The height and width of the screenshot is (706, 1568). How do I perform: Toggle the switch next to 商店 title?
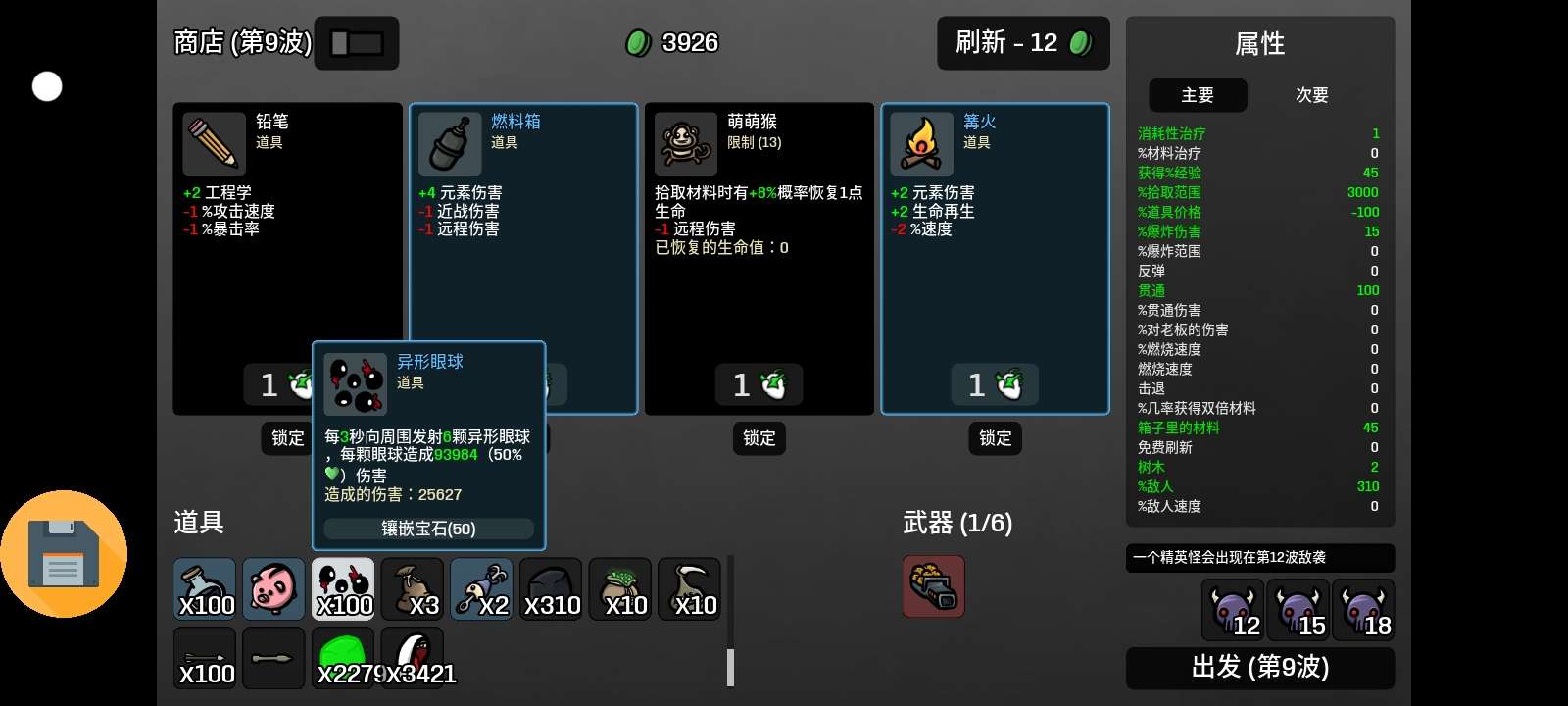357,43
